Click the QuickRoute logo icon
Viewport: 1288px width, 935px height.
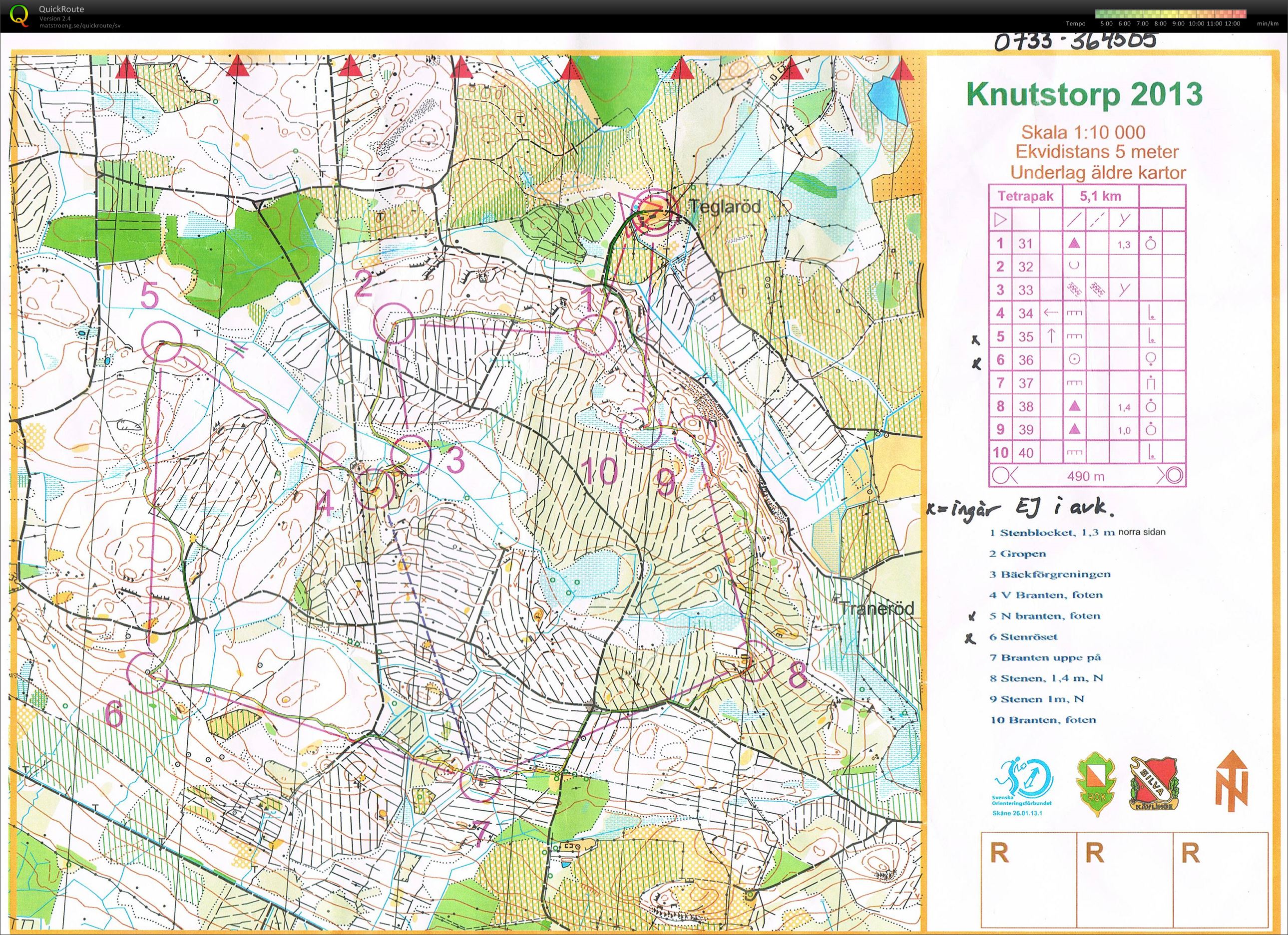(x=20, y=15)
